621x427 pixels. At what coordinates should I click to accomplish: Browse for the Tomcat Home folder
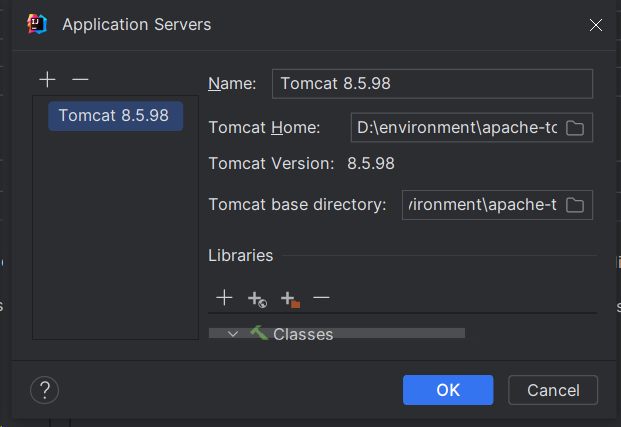[x=575, y=128]
